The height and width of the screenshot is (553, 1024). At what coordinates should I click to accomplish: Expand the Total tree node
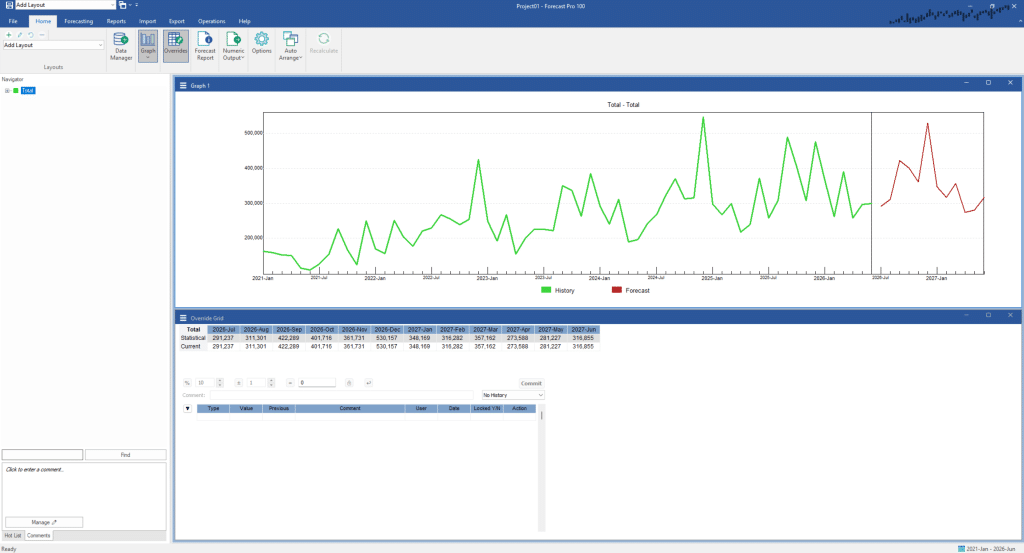(7, 91)
